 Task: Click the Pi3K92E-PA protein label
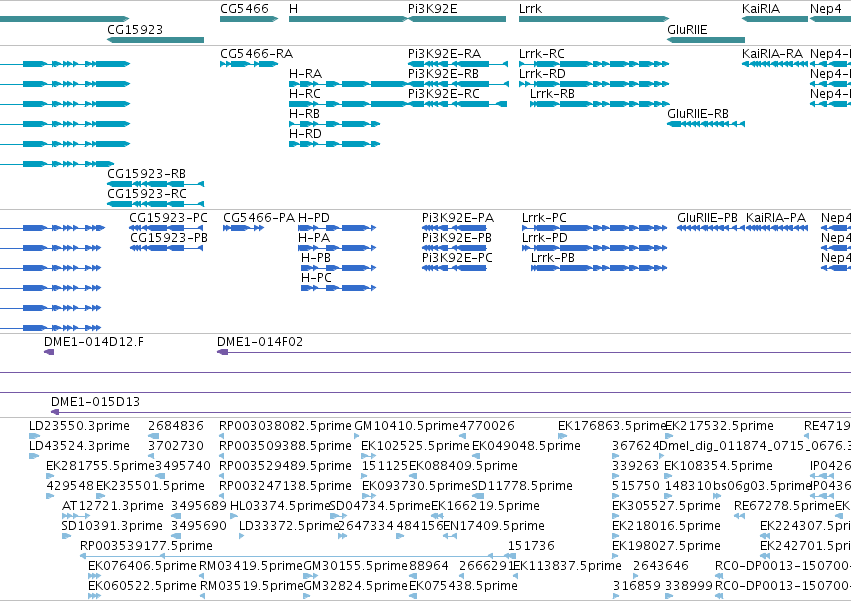point(458,218)
